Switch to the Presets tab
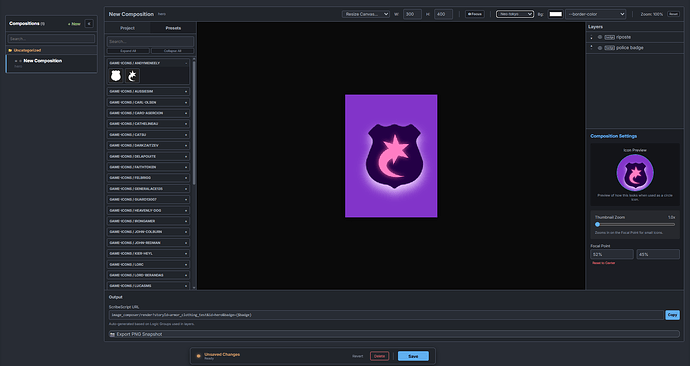Screen dimensions: 690x366 (x=173, y=28)
